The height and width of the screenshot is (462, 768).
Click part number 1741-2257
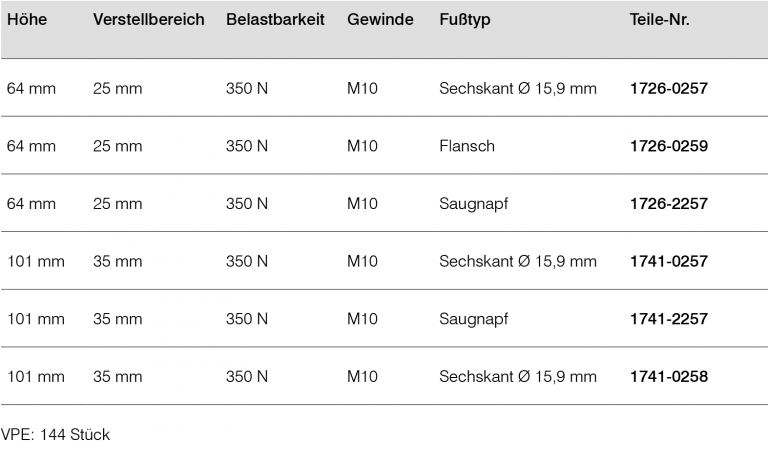[x=669, y=319]
